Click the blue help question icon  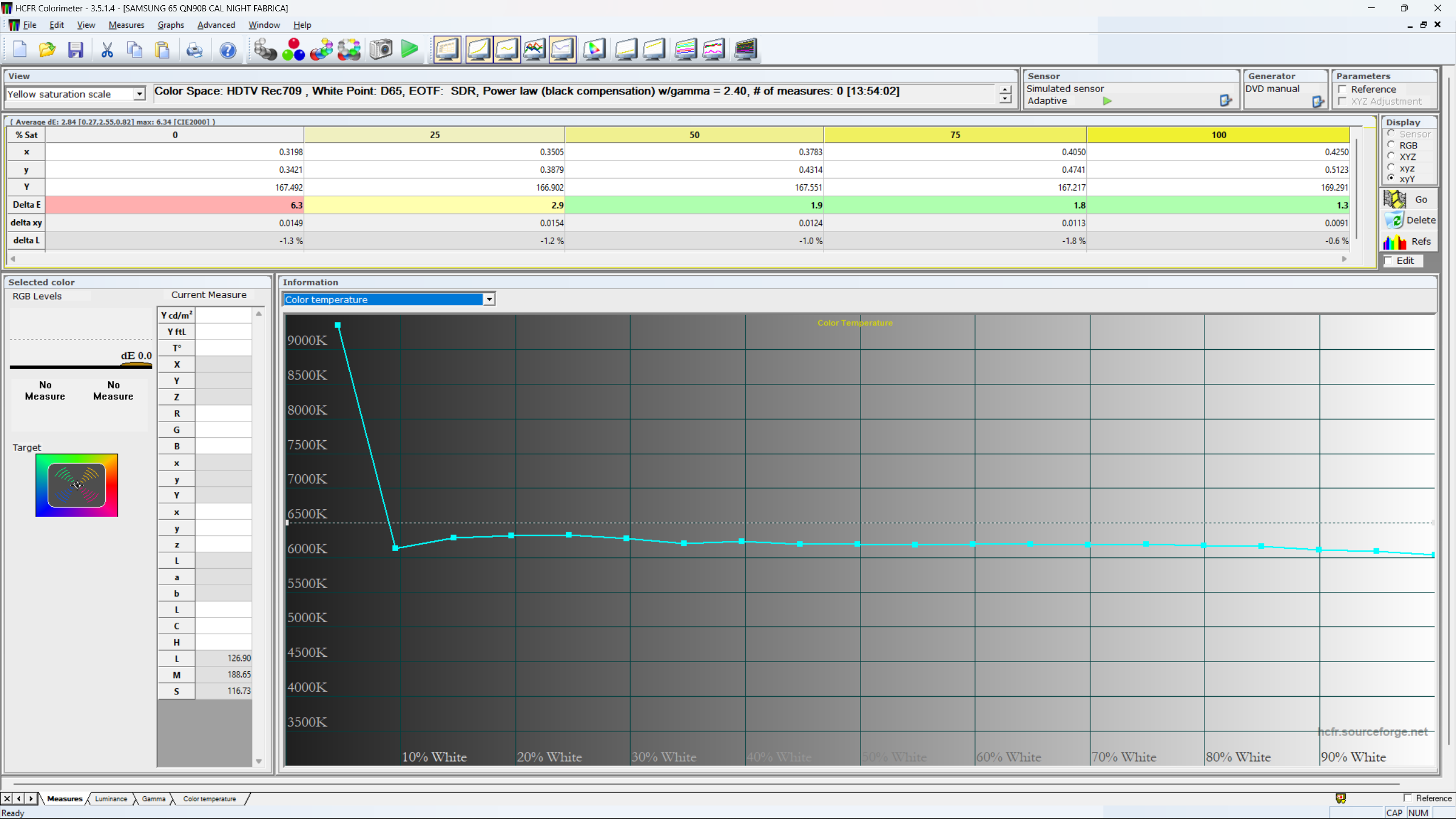pos(227,50)
